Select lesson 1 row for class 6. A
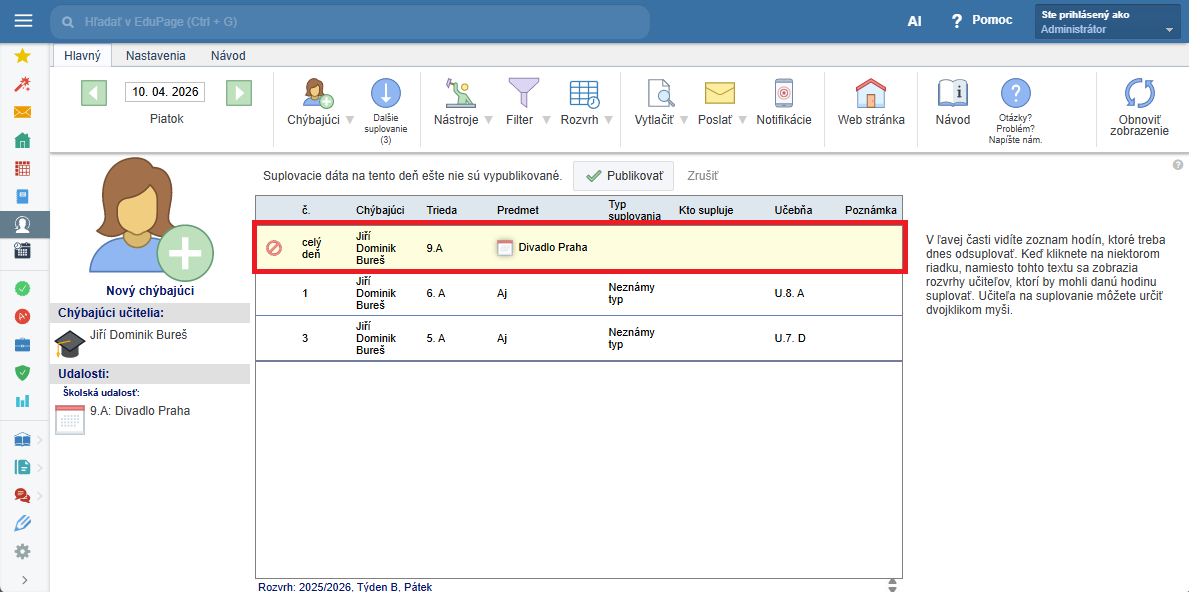 [578, 293]
